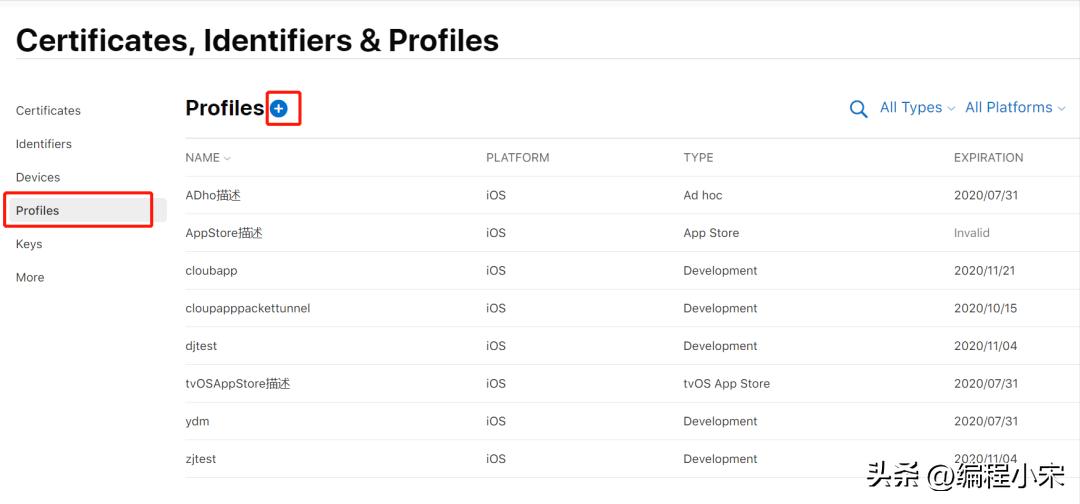Select the ydm profile row

pos(197,422)
